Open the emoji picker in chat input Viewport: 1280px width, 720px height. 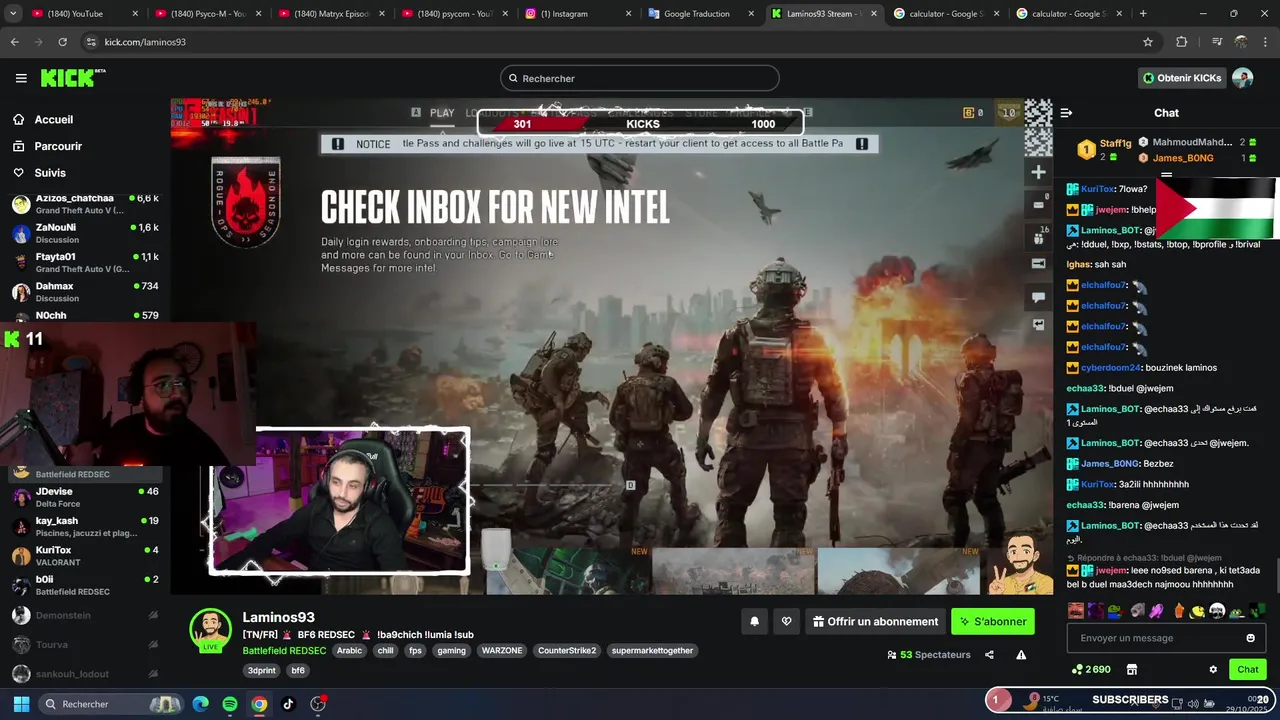tap(1250, 638)
